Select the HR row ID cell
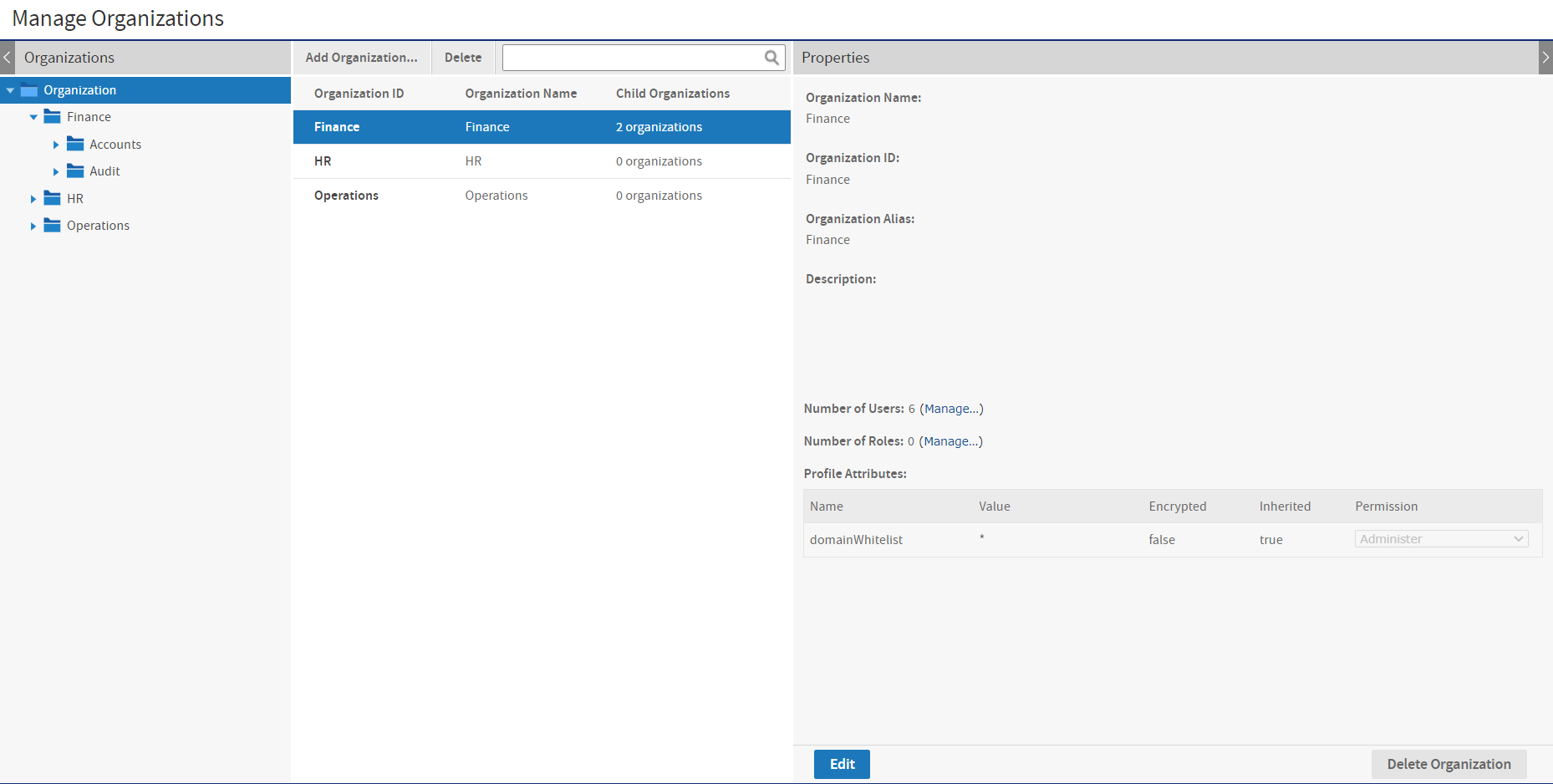 (x=323, y=161)
